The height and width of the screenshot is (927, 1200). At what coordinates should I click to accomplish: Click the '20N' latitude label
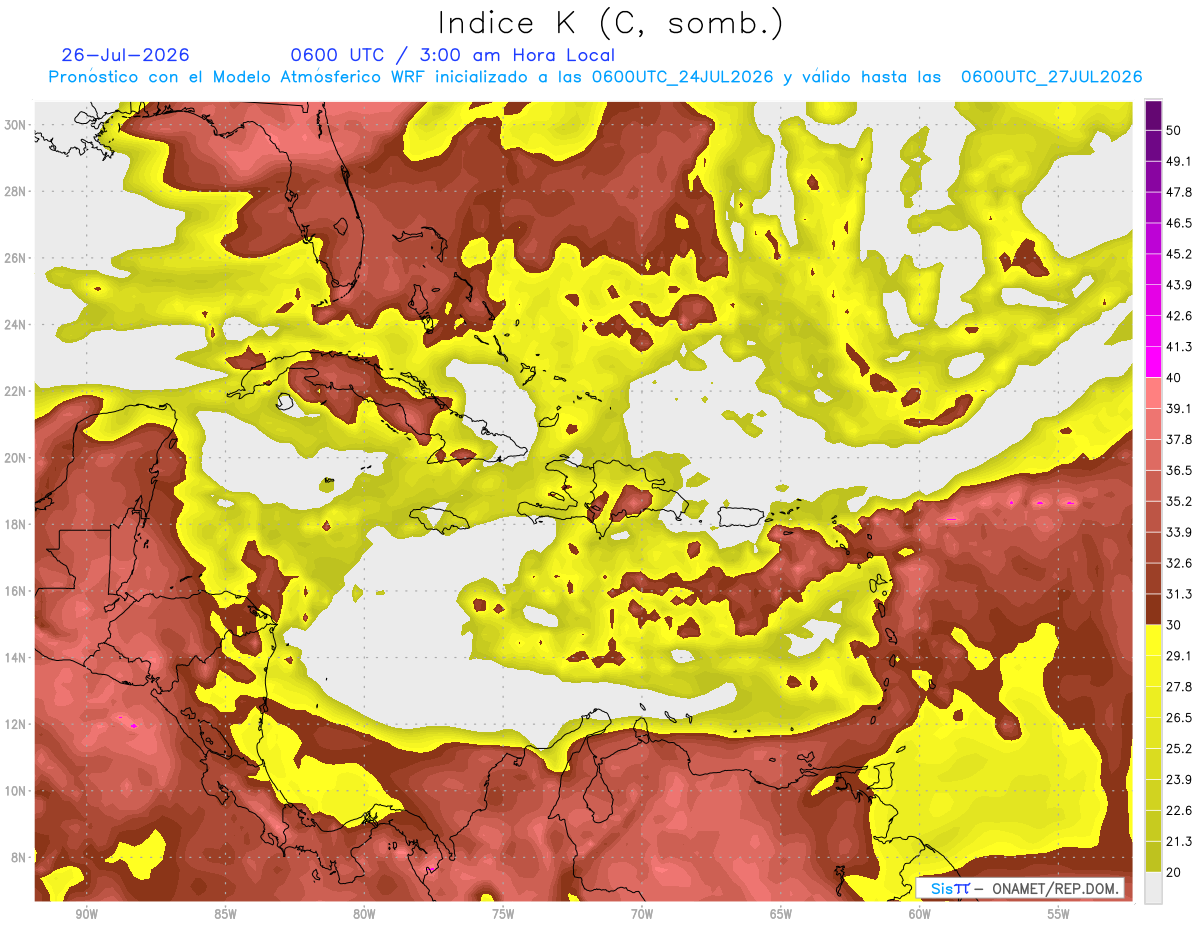pyautogui.click(x=15, y=458)
